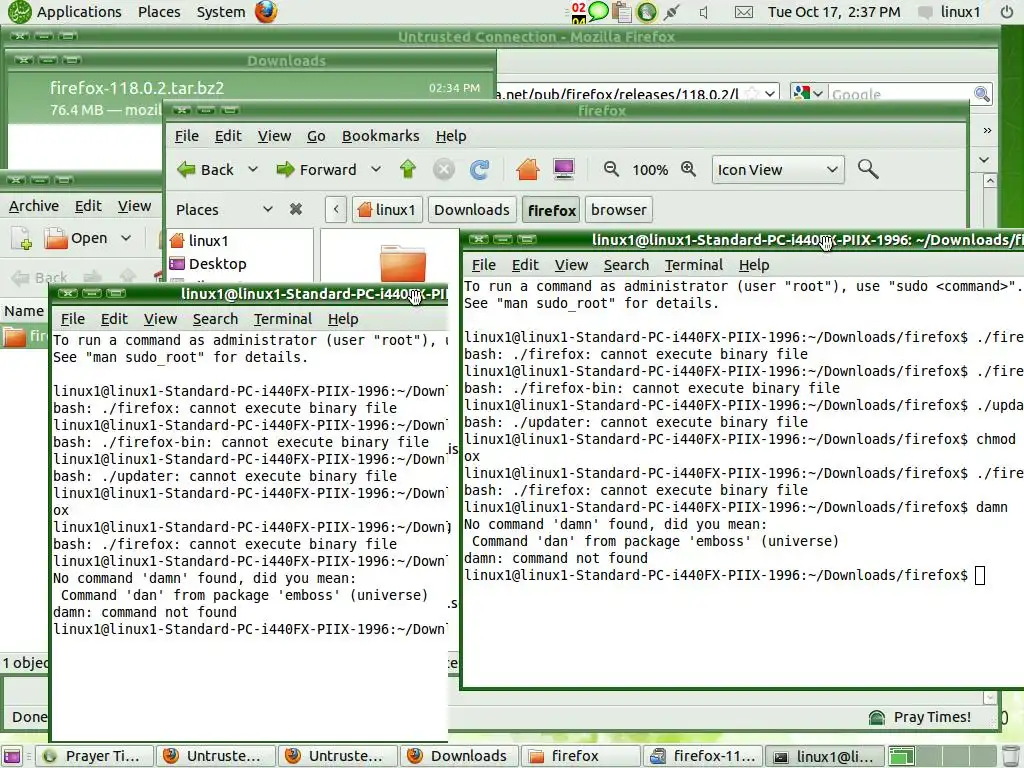The height and width of the screenshot is (768, 1024).
Task: Open Archive menu in archive manager
Action: (x=34, y=206)
